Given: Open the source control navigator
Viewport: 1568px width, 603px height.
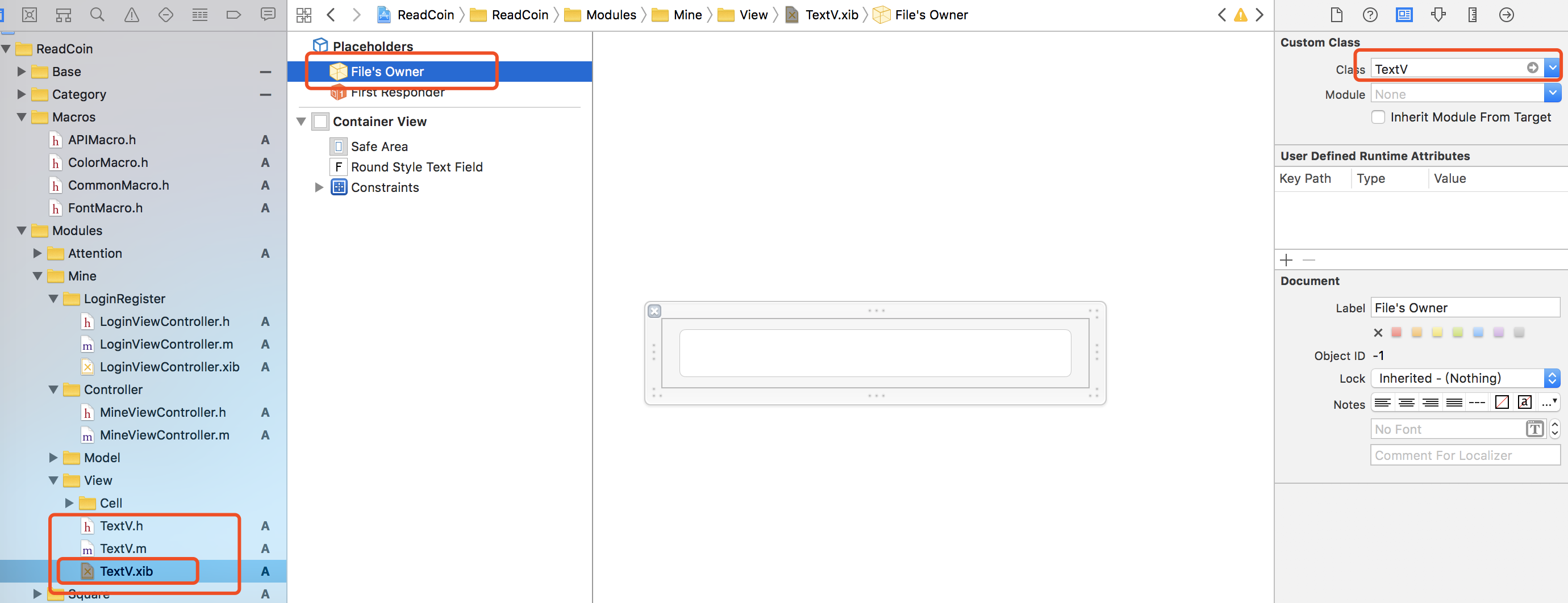Looking at the screenshot, I should pyautogui.click(x=29, y=15).
